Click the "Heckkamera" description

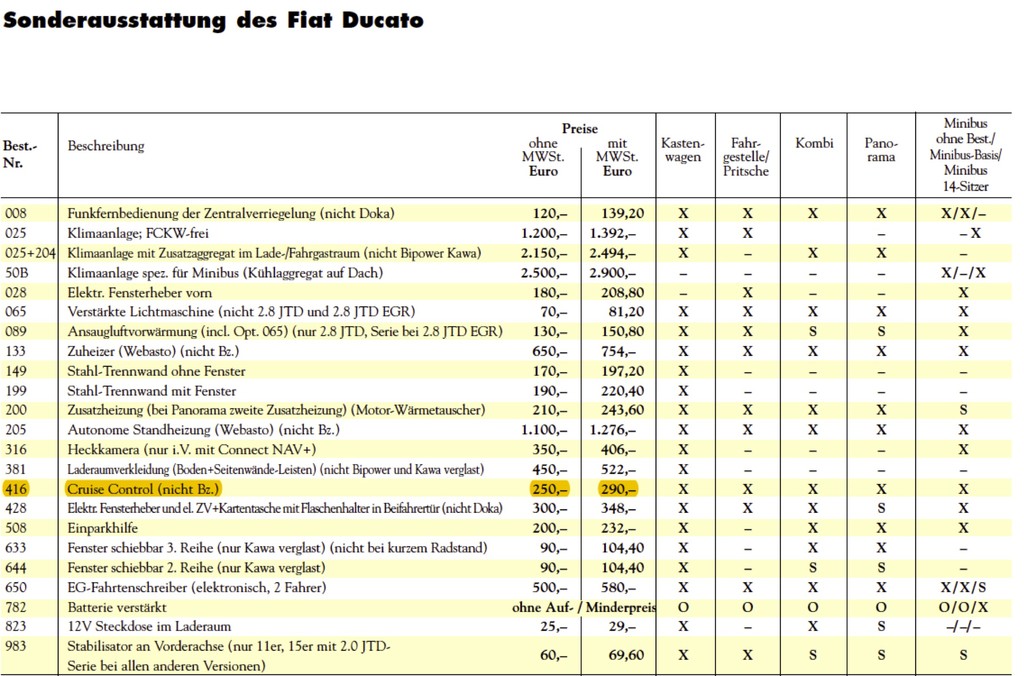(x=191, y=449)
